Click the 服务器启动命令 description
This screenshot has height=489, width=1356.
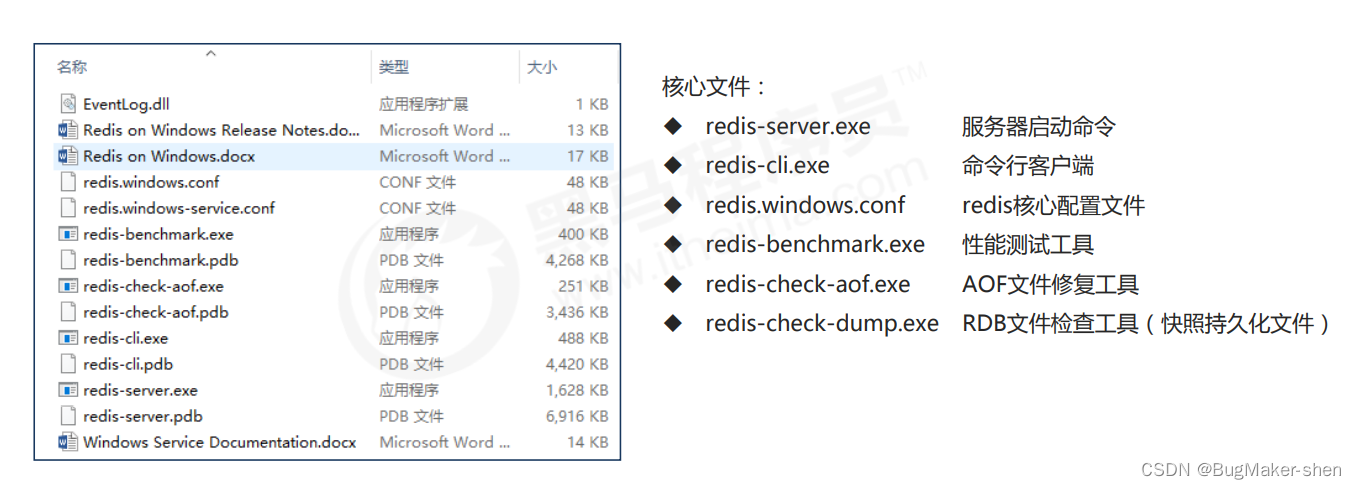click(x=1039, y=126)
